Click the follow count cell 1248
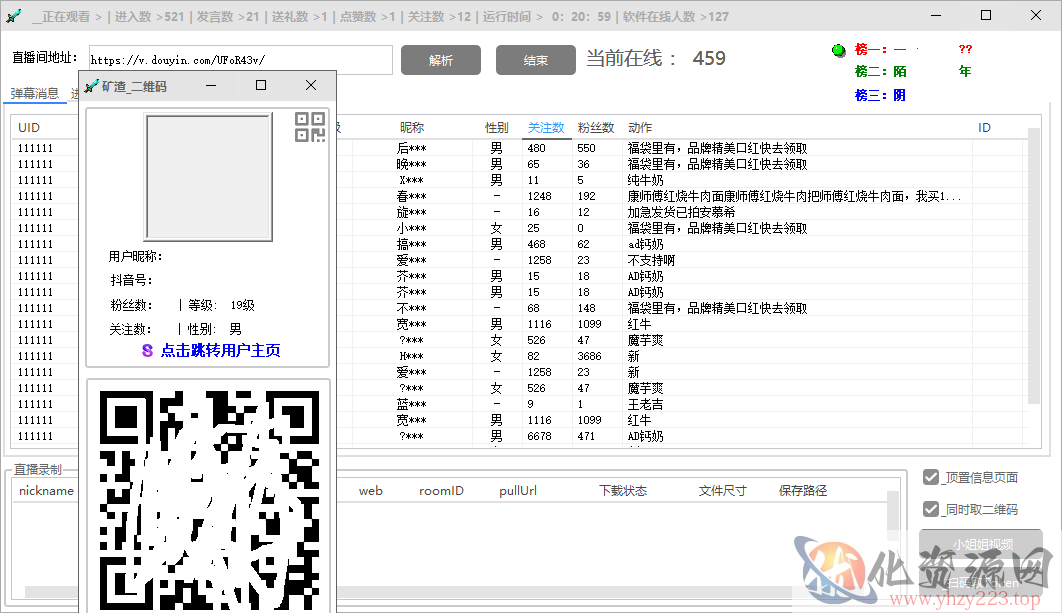The image size is (1062, 613). 539,196
